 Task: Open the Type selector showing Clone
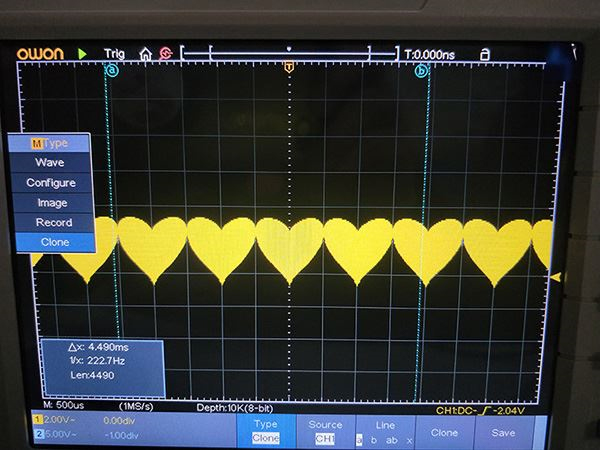click(266, 431)
